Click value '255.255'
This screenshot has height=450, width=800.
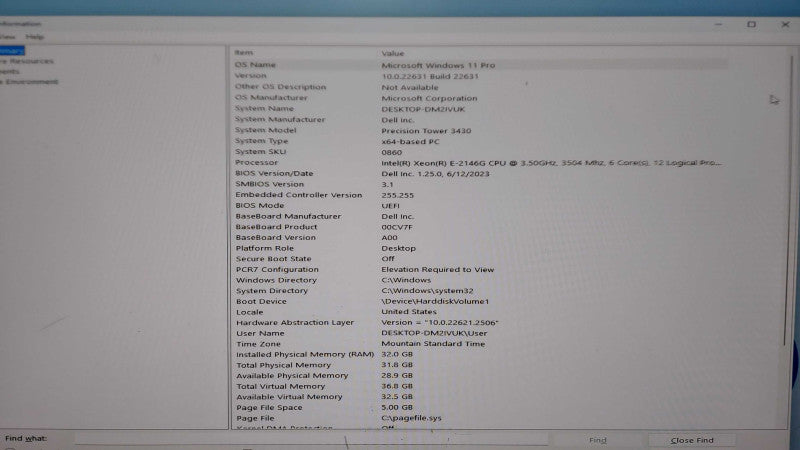coord(397,195)
